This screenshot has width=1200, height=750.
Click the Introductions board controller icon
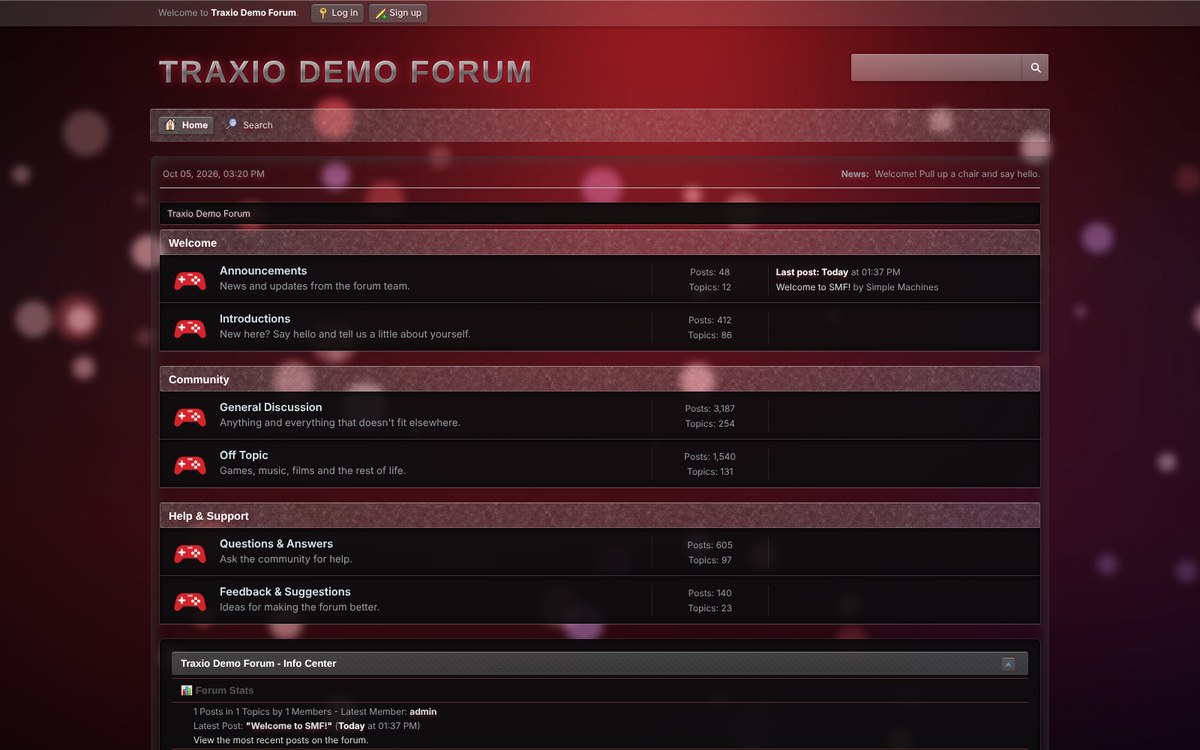click(x=190, y=328)
